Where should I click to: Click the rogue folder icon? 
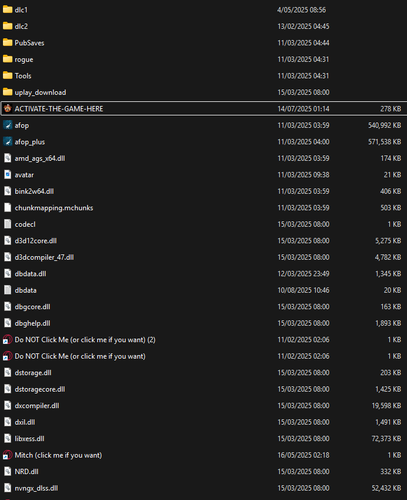tap(7, 59)
